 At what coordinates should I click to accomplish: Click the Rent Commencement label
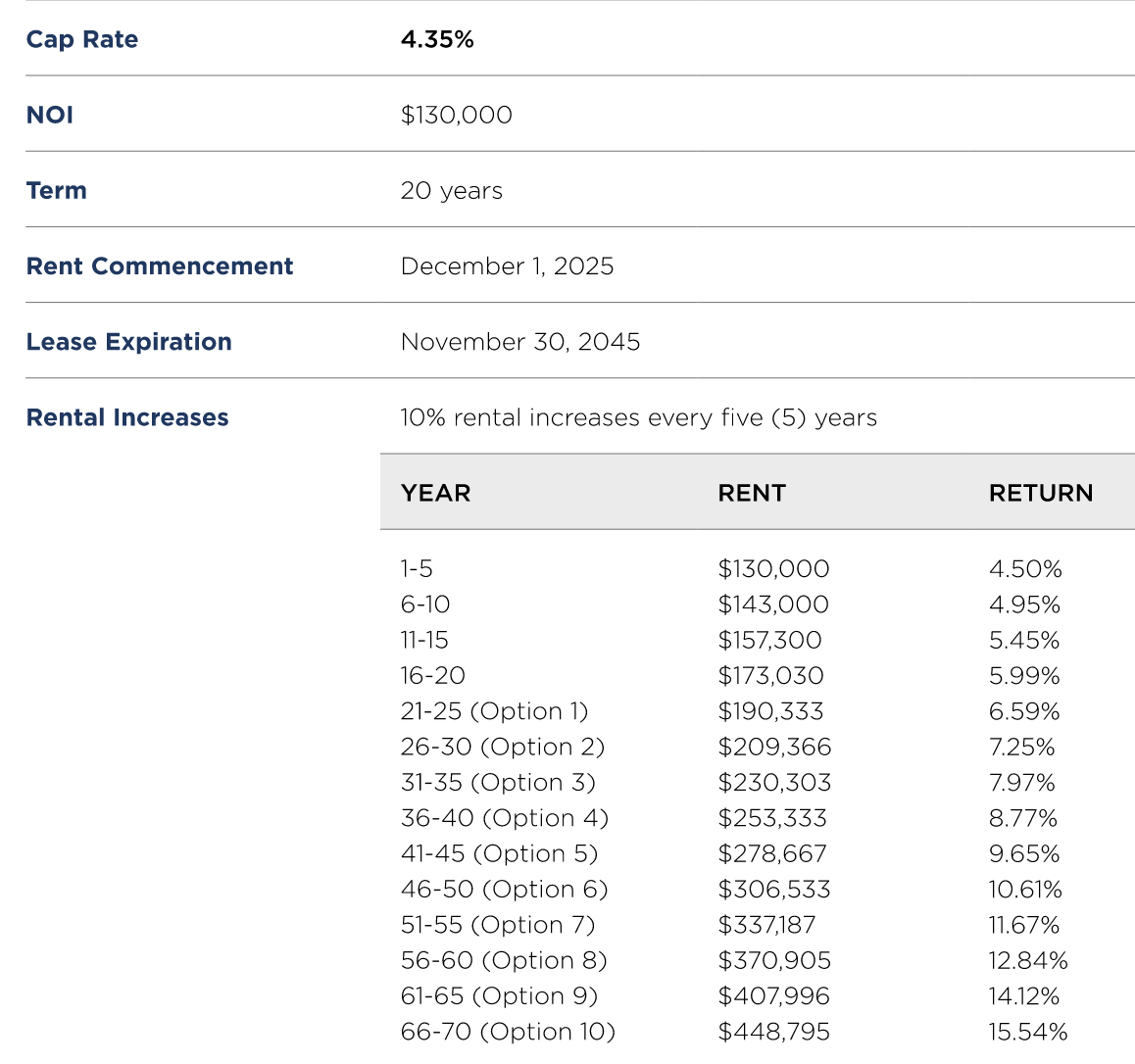tap(159, 266)
